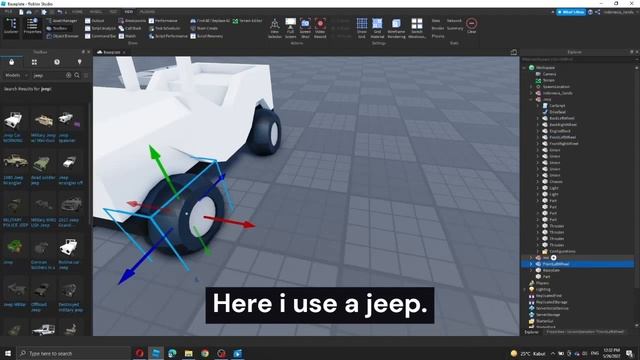
Task: Open the Recent tab in Toolbox
Action: [57, 62]
